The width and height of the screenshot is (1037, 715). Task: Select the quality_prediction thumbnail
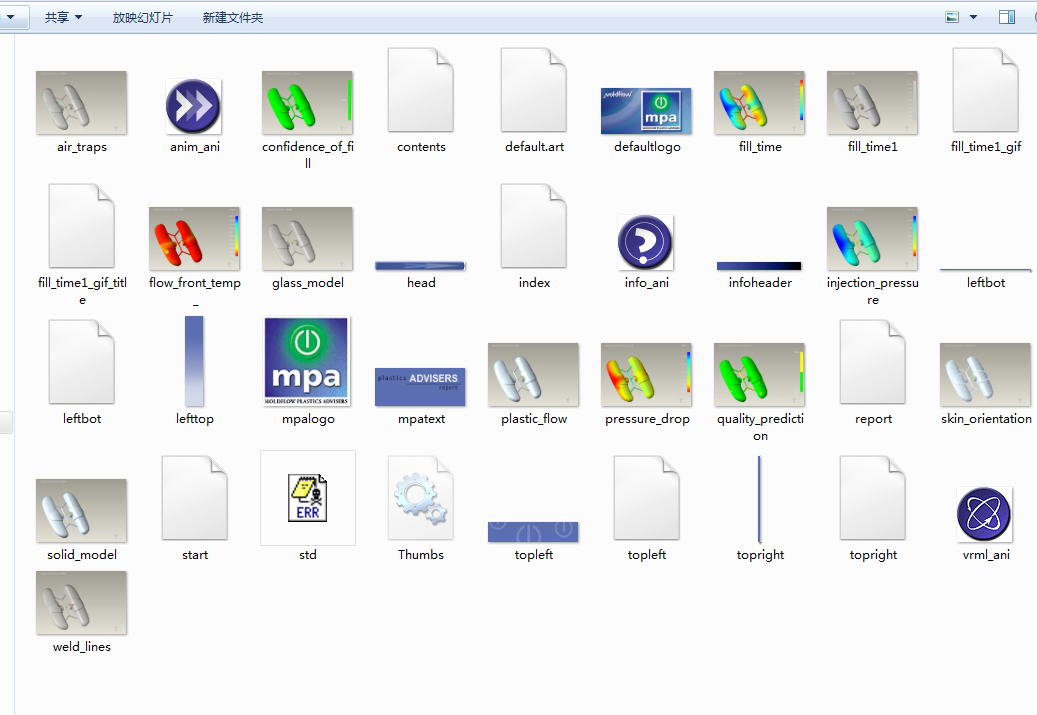point(759,374)
